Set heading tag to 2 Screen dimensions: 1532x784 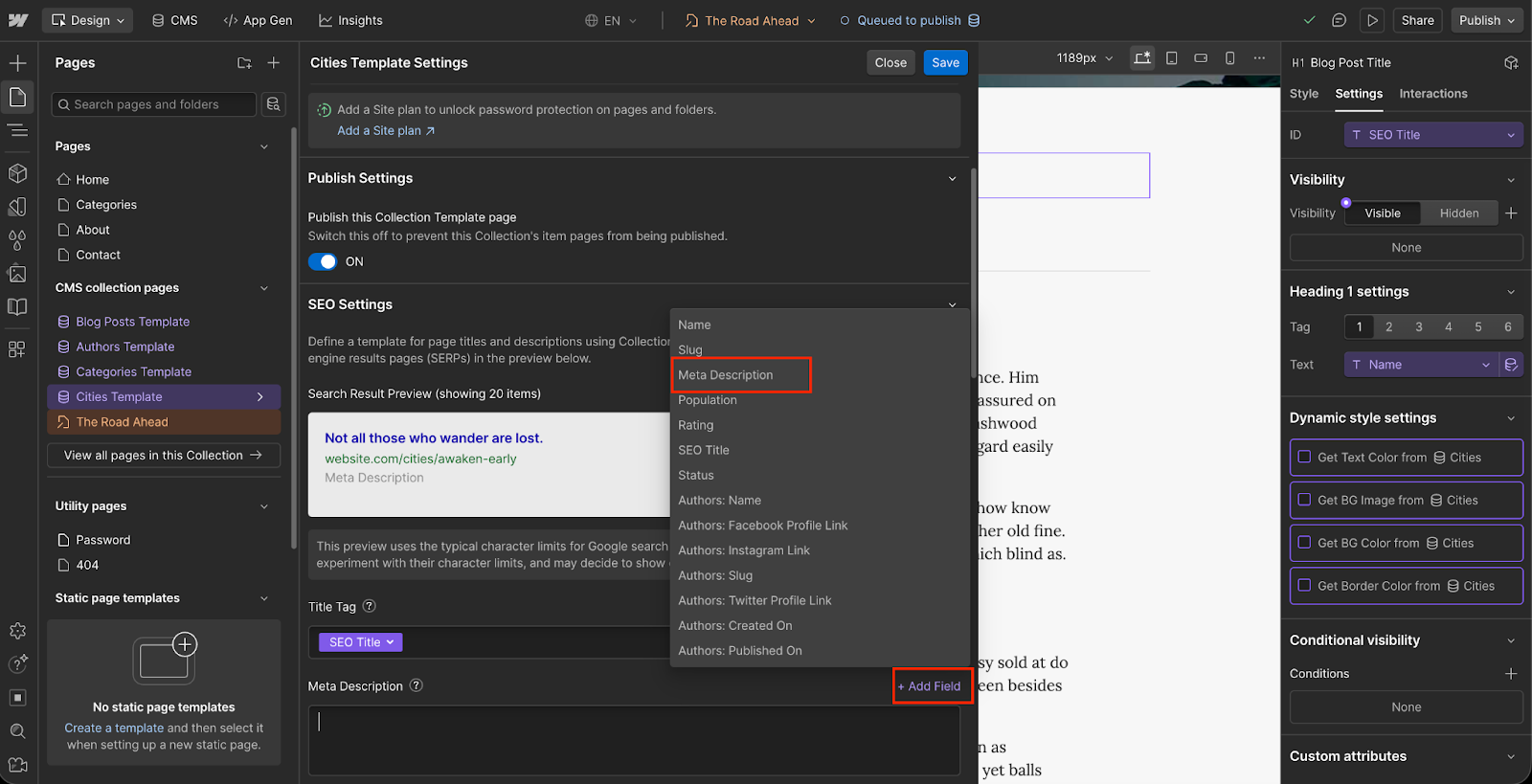(1389, 327)
